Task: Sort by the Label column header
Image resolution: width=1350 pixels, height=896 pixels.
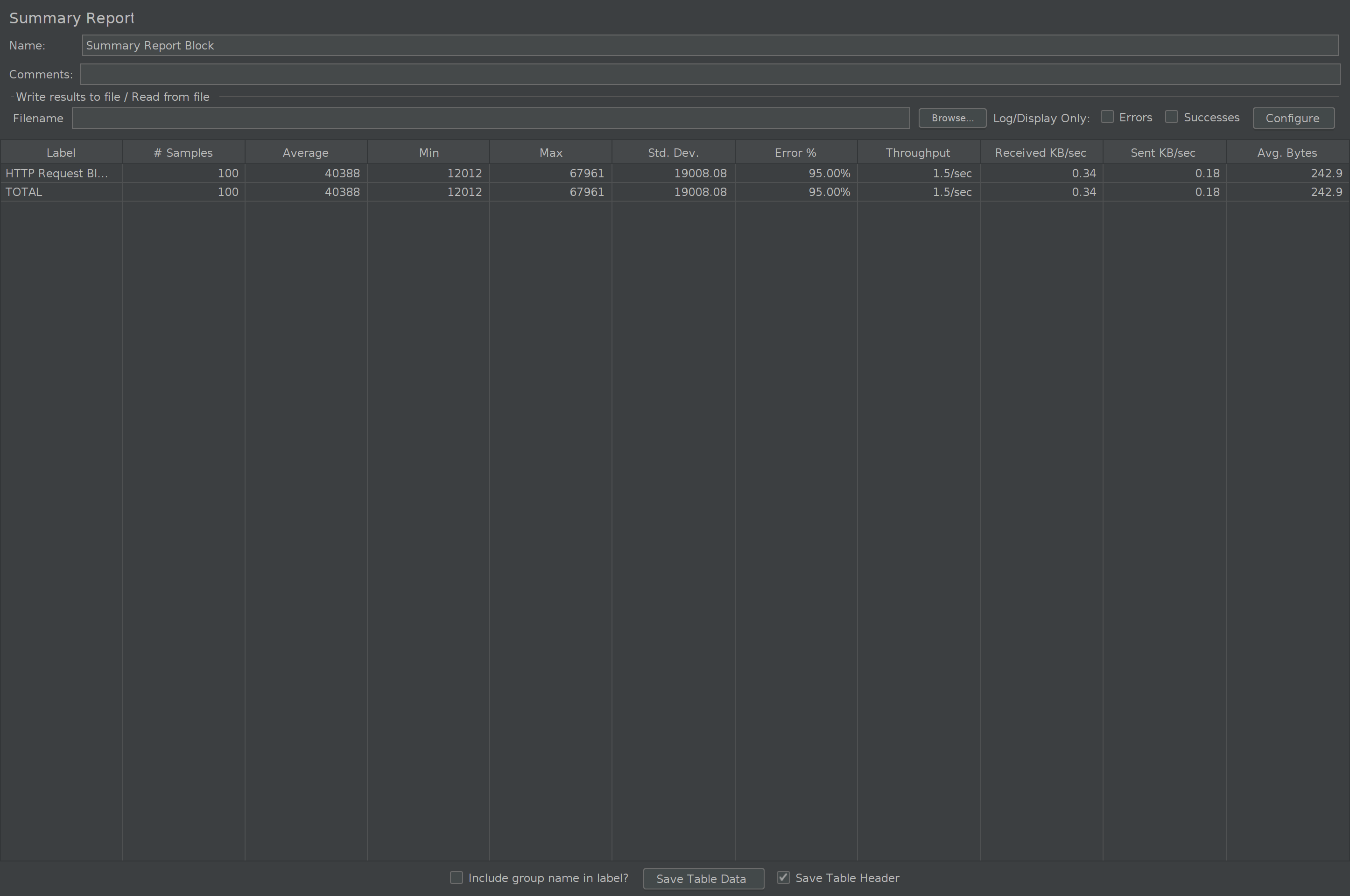Action: click(61, 153)
